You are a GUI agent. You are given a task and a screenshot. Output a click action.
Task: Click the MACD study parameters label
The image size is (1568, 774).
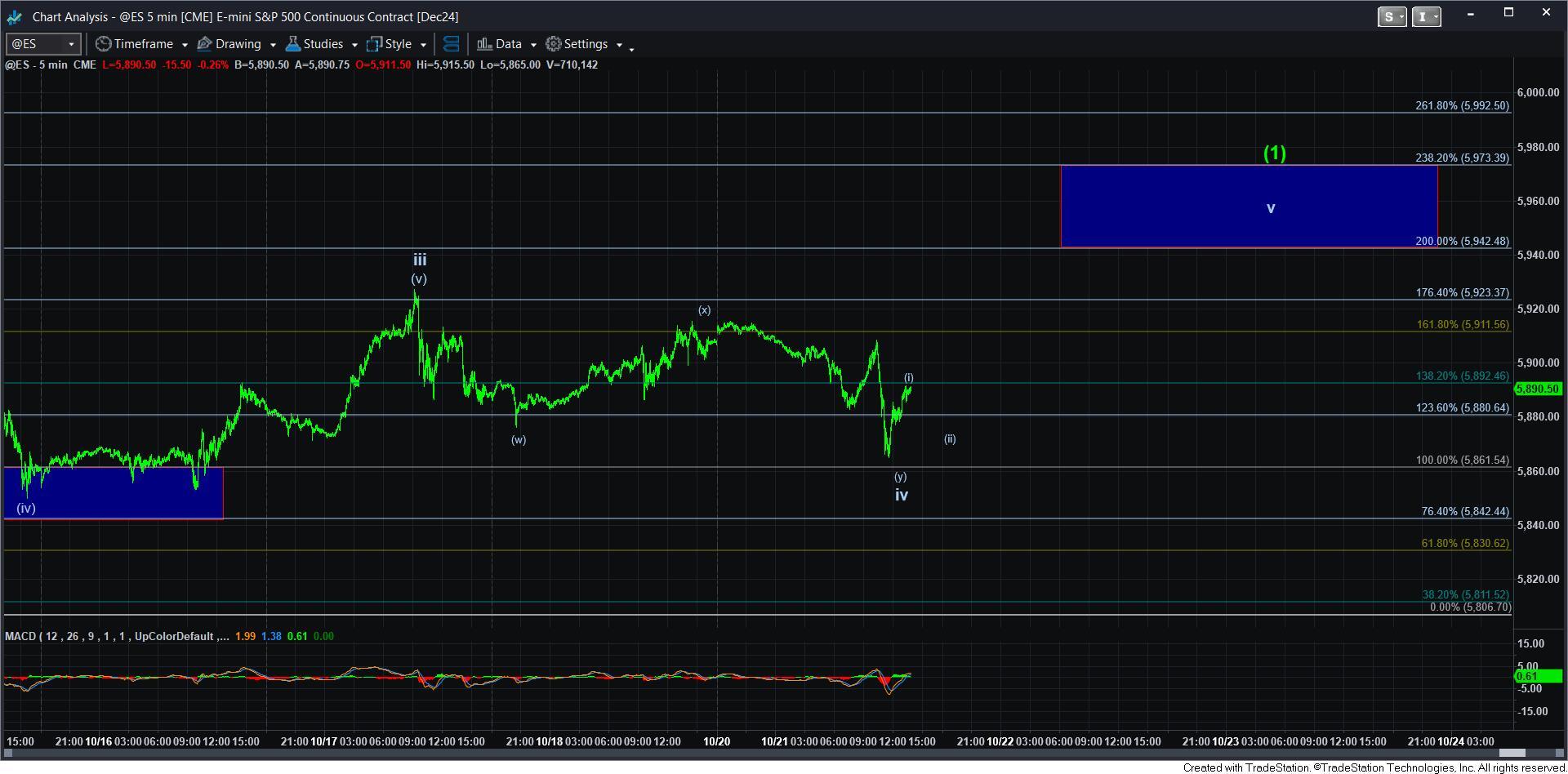point(117,636)
